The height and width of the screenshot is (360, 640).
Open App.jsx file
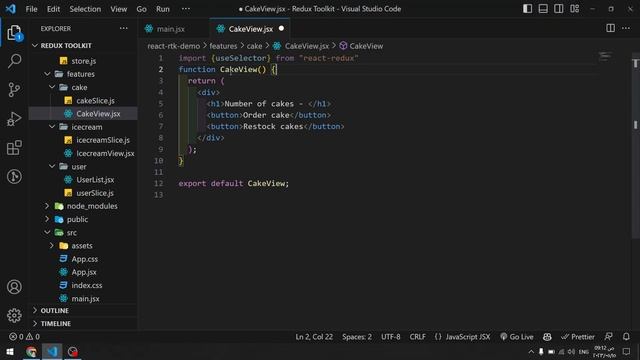pos(84,272)
